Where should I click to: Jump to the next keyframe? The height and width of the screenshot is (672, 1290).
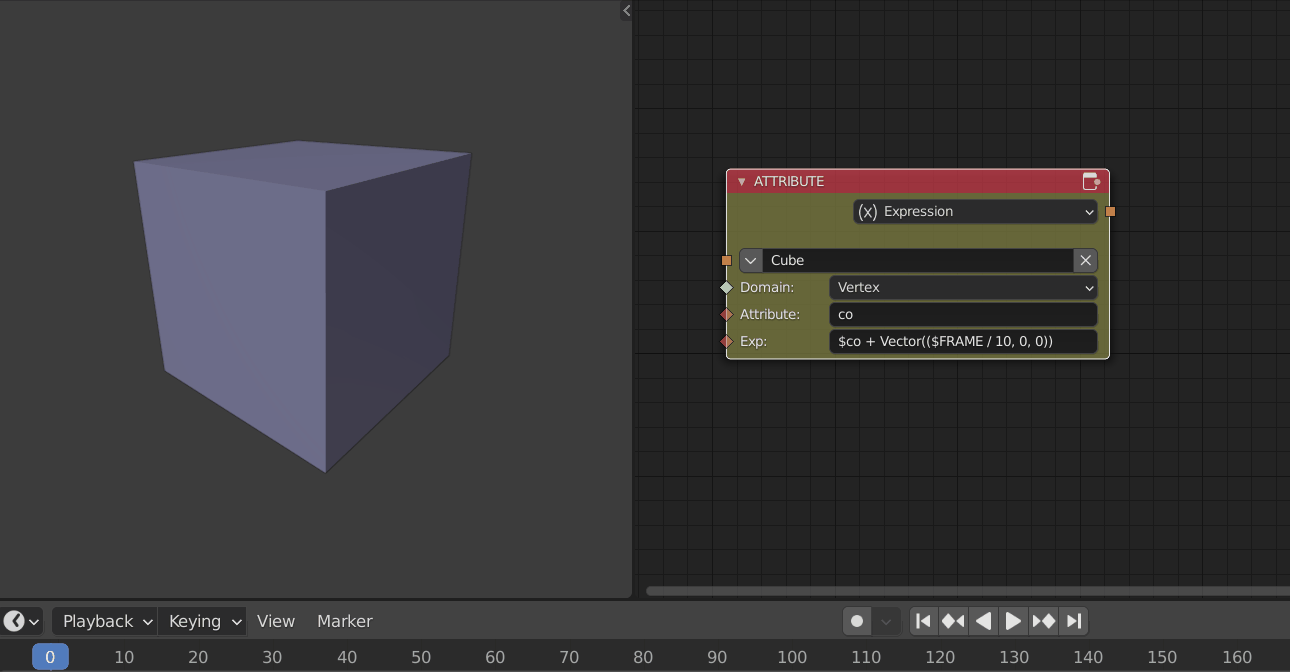click(1043, 621)
